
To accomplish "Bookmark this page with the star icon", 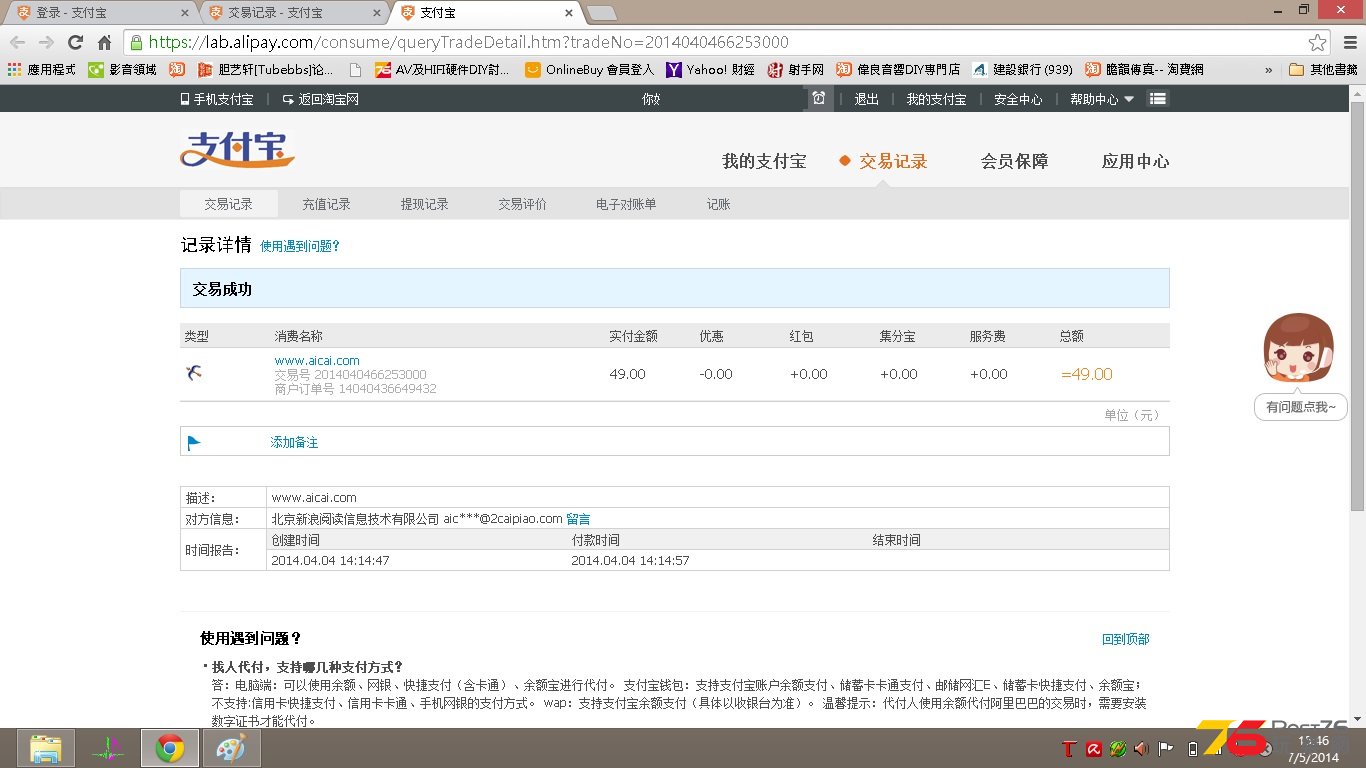I will (x=1317, y=42).
